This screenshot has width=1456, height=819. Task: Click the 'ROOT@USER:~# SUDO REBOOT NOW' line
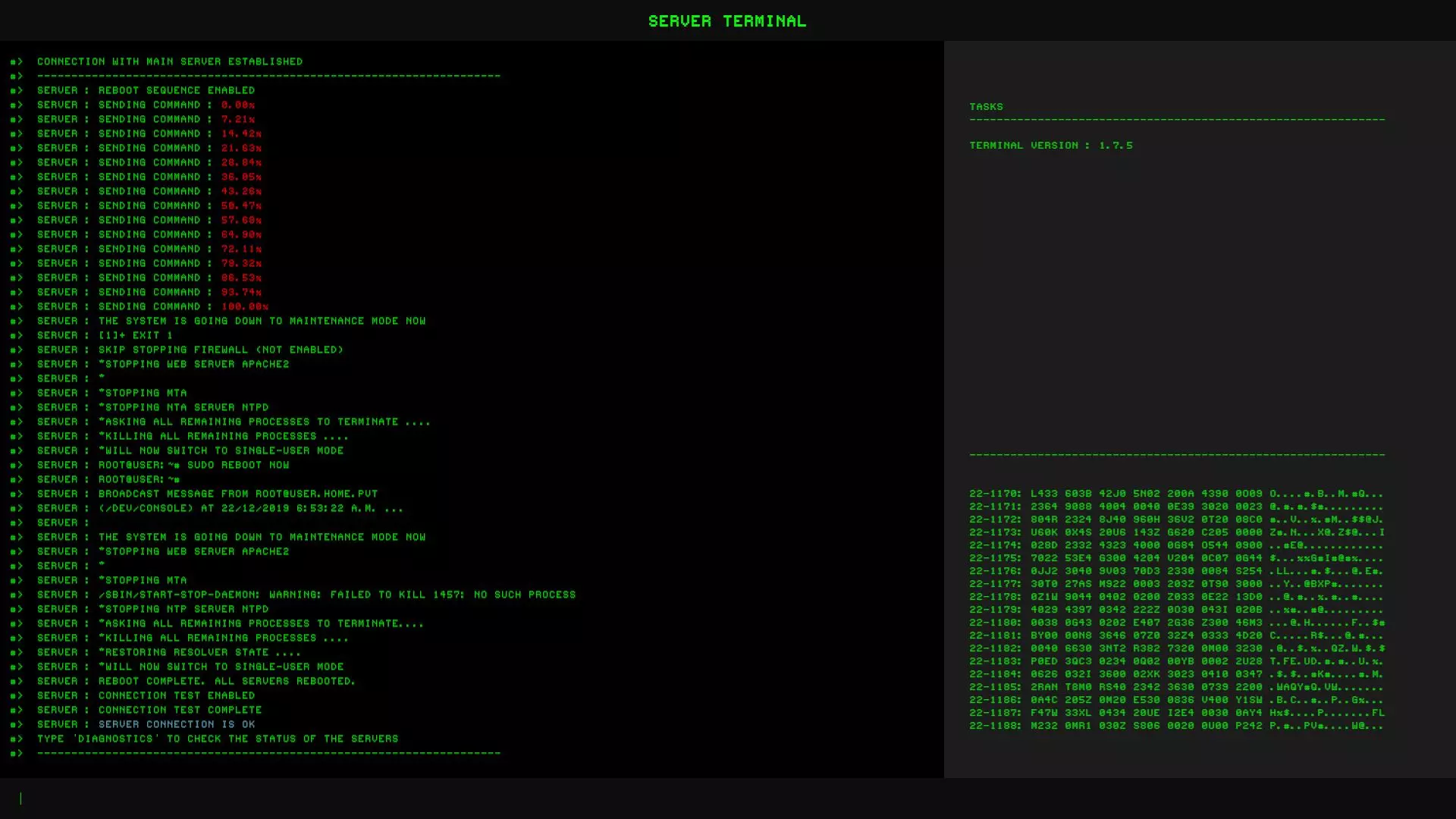click(193, 465)
